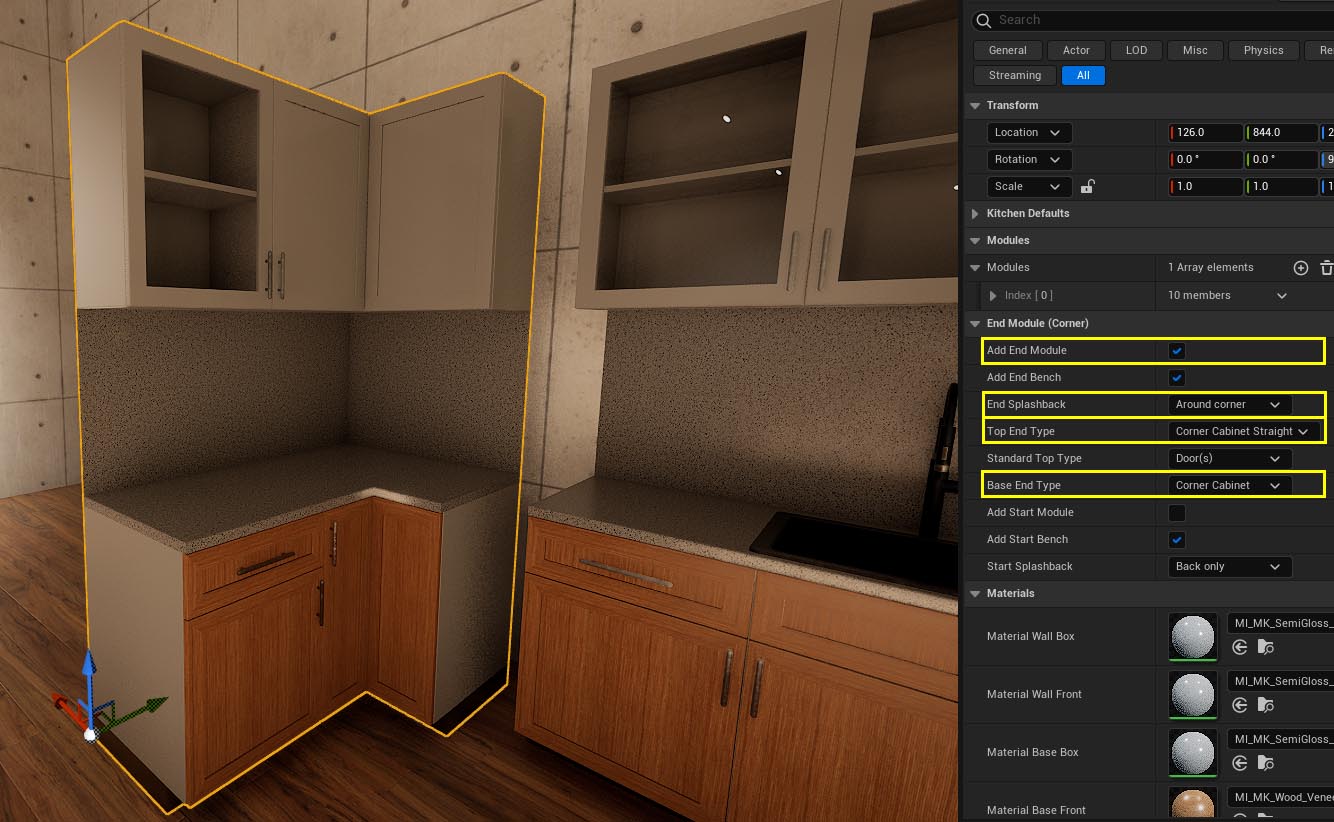Click the "1 Array elements" text
1334x822 pixels.
pos(1210,267)
